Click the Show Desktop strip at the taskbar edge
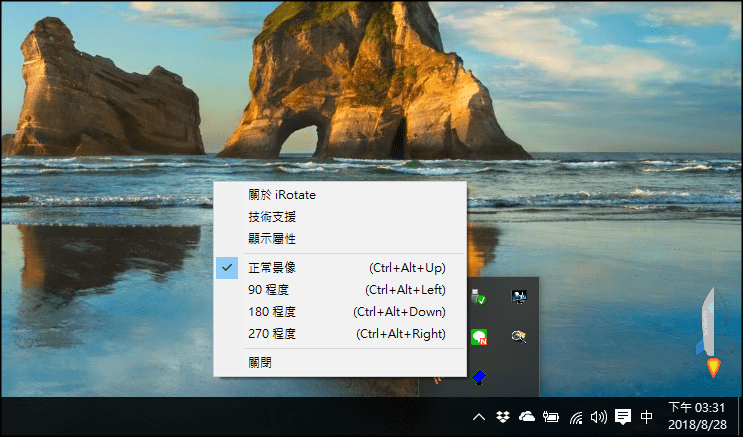 point(740,417)
